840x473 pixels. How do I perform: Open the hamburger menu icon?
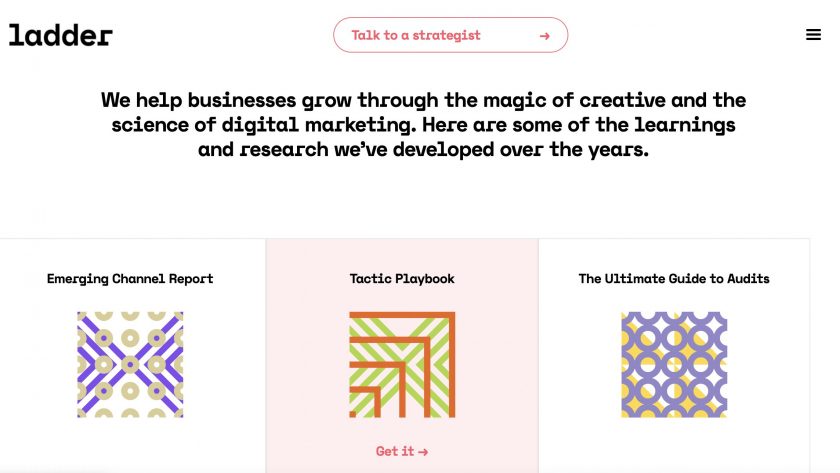click(813, 35)
